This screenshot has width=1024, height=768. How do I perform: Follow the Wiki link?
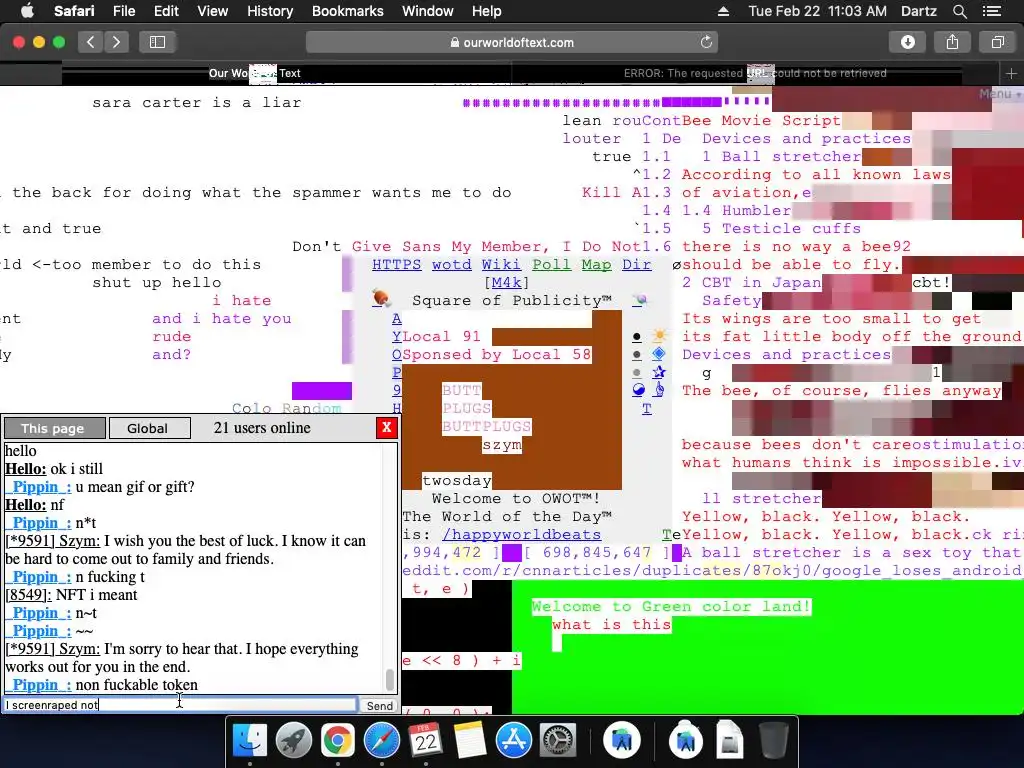click(x=501, y=264)
